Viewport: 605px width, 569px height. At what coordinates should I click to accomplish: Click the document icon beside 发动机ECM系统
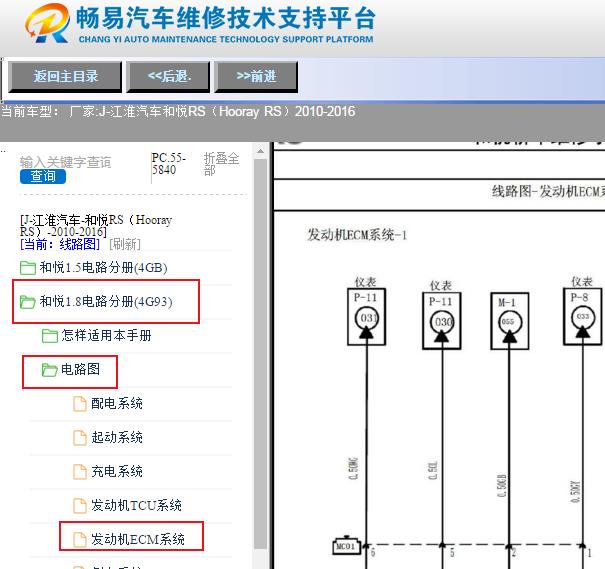coord(80,539)
